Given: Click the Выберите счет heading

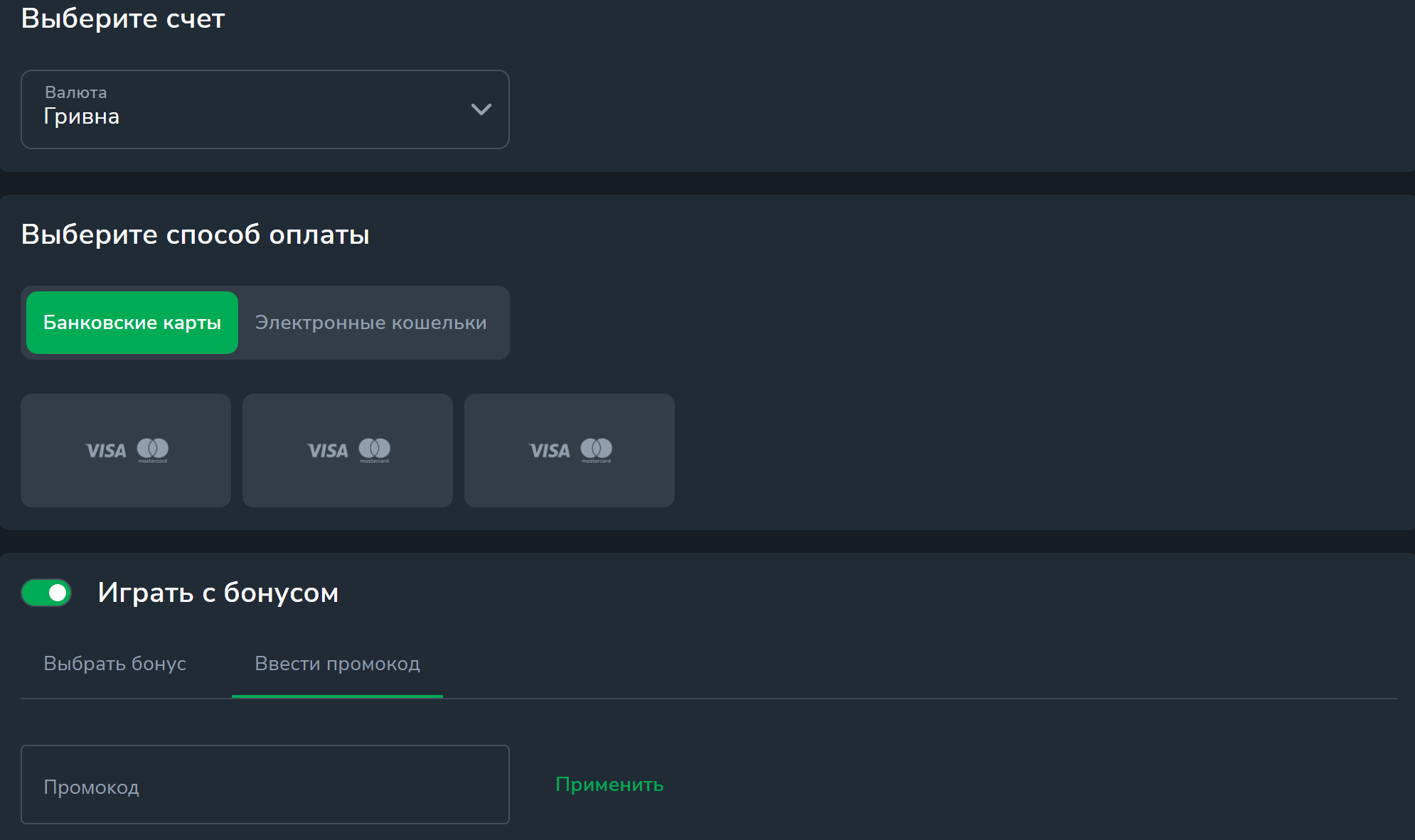Looking at the screenshot, I should [x=123, y=18].
